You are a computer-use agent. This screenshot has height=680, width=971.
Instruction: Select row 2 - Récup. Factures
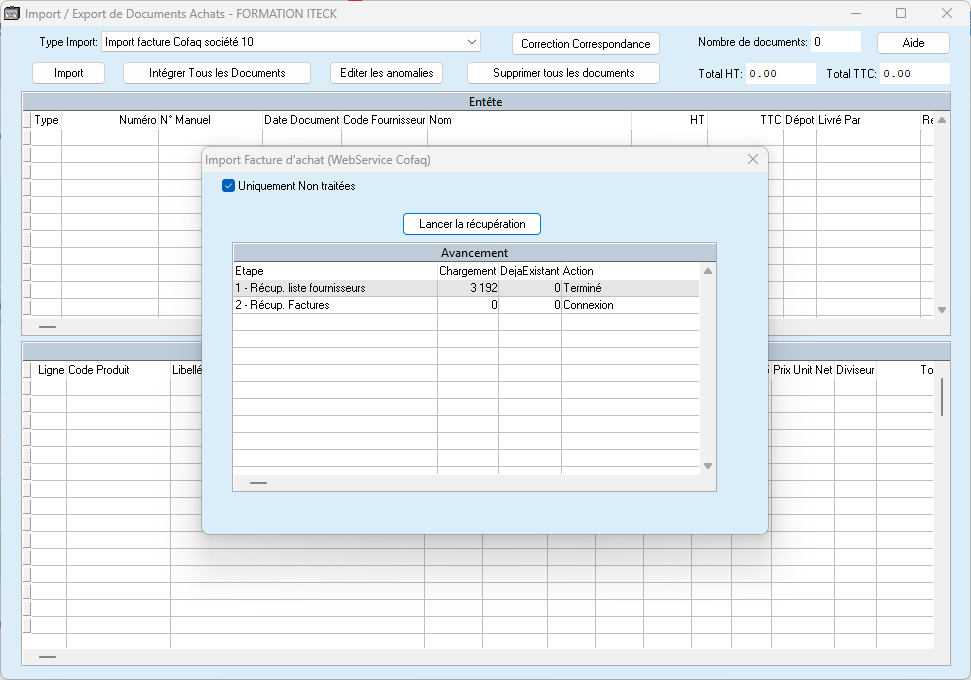pyautogui.click(x=466, y=305)
